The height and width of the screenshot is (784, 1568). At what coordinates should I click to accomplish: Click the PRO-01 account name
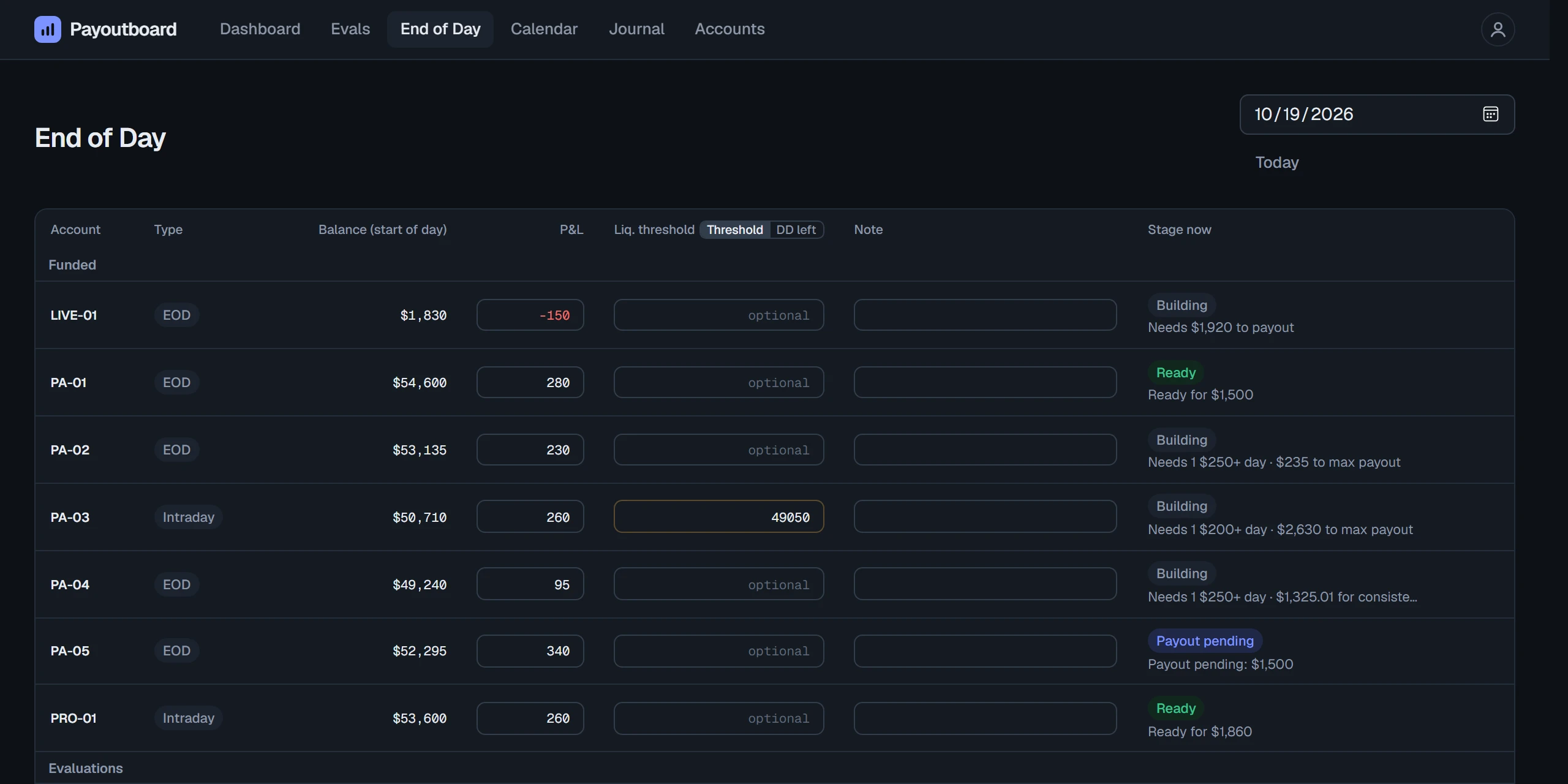click(x=73, y=718)
